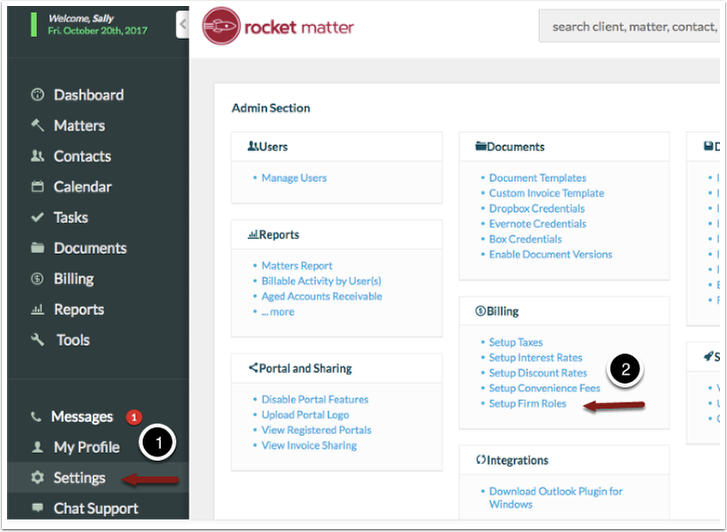Screen dimensions: 727x532
Task: Open Setup Interest Rates link
Action: (x=536, y=357)
